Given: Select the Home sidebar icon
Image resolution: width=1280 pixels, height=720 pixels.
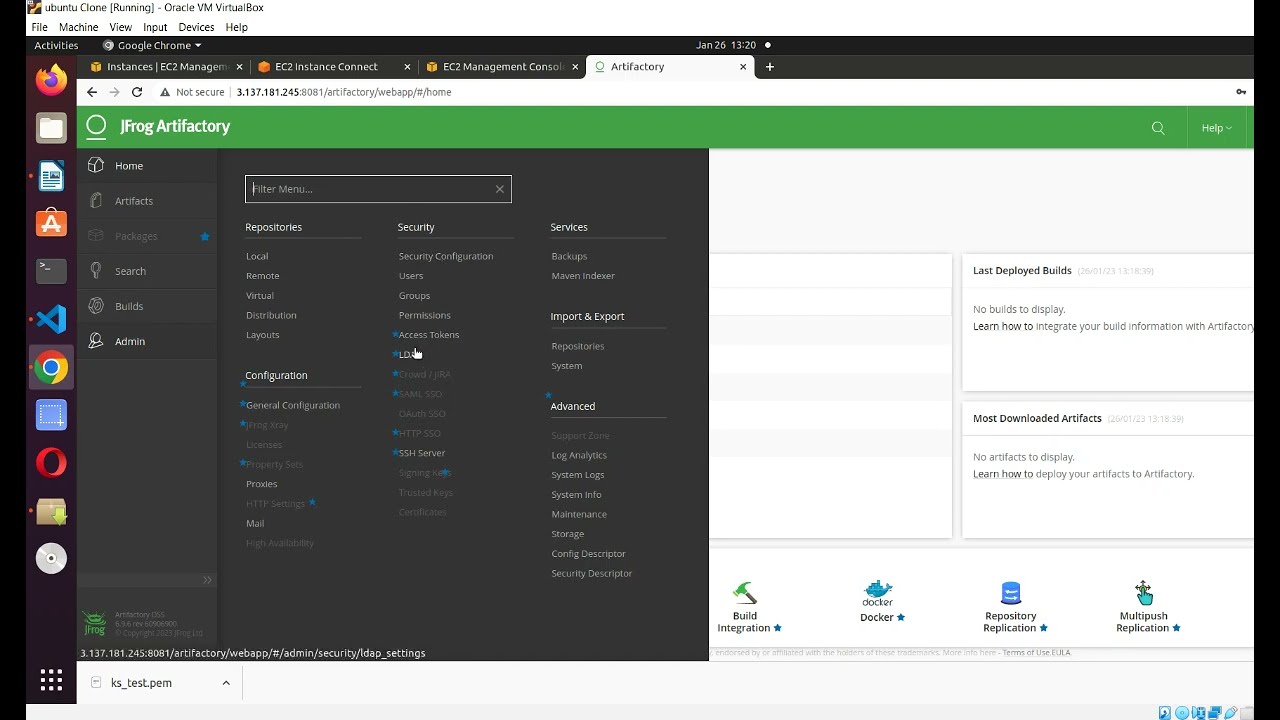Looking at the screenshot, I should click(x=96, y=165).
